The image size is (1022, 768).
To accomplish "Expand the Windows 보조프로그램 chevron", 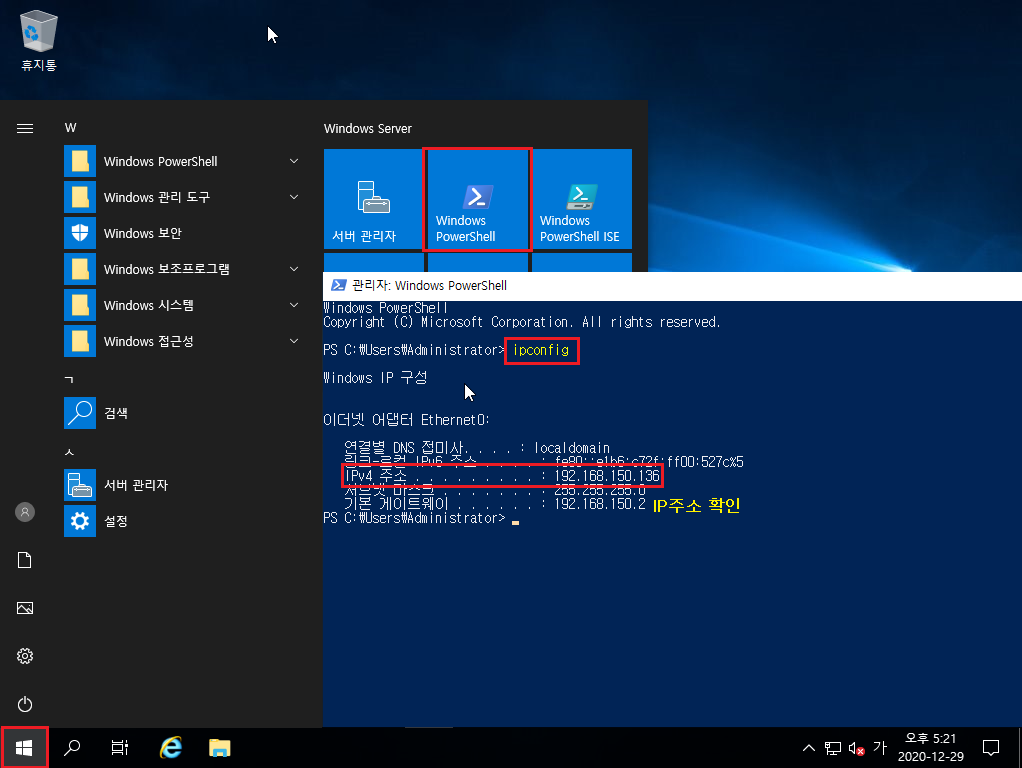I will coord(294,269).
